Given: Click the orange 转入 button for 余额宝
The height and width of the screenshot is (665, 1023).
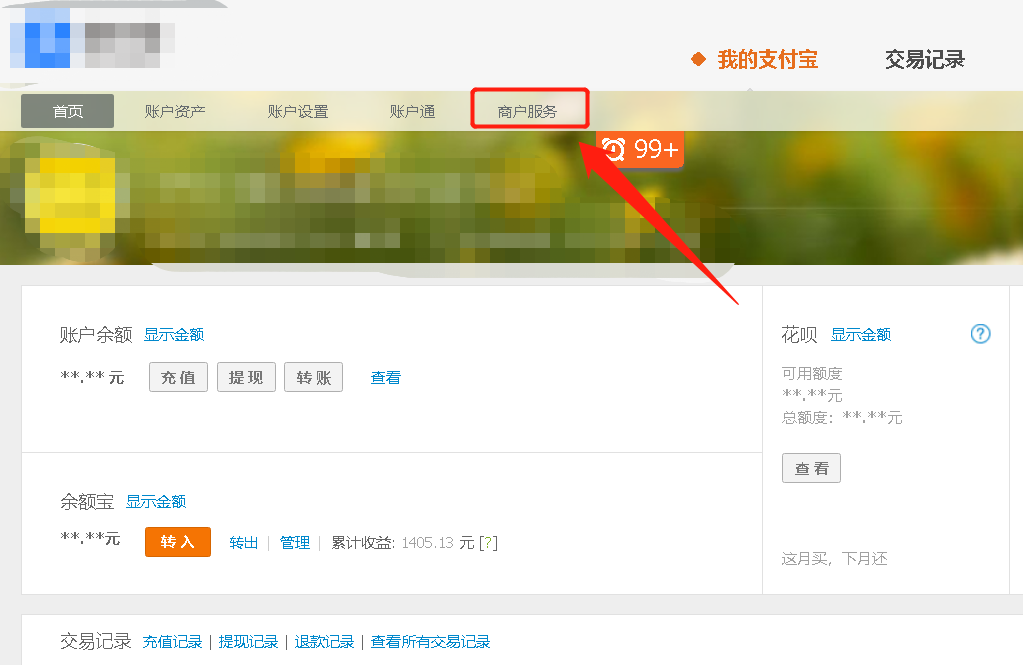Looking at the screenshot, I should [x=177, y=542].
